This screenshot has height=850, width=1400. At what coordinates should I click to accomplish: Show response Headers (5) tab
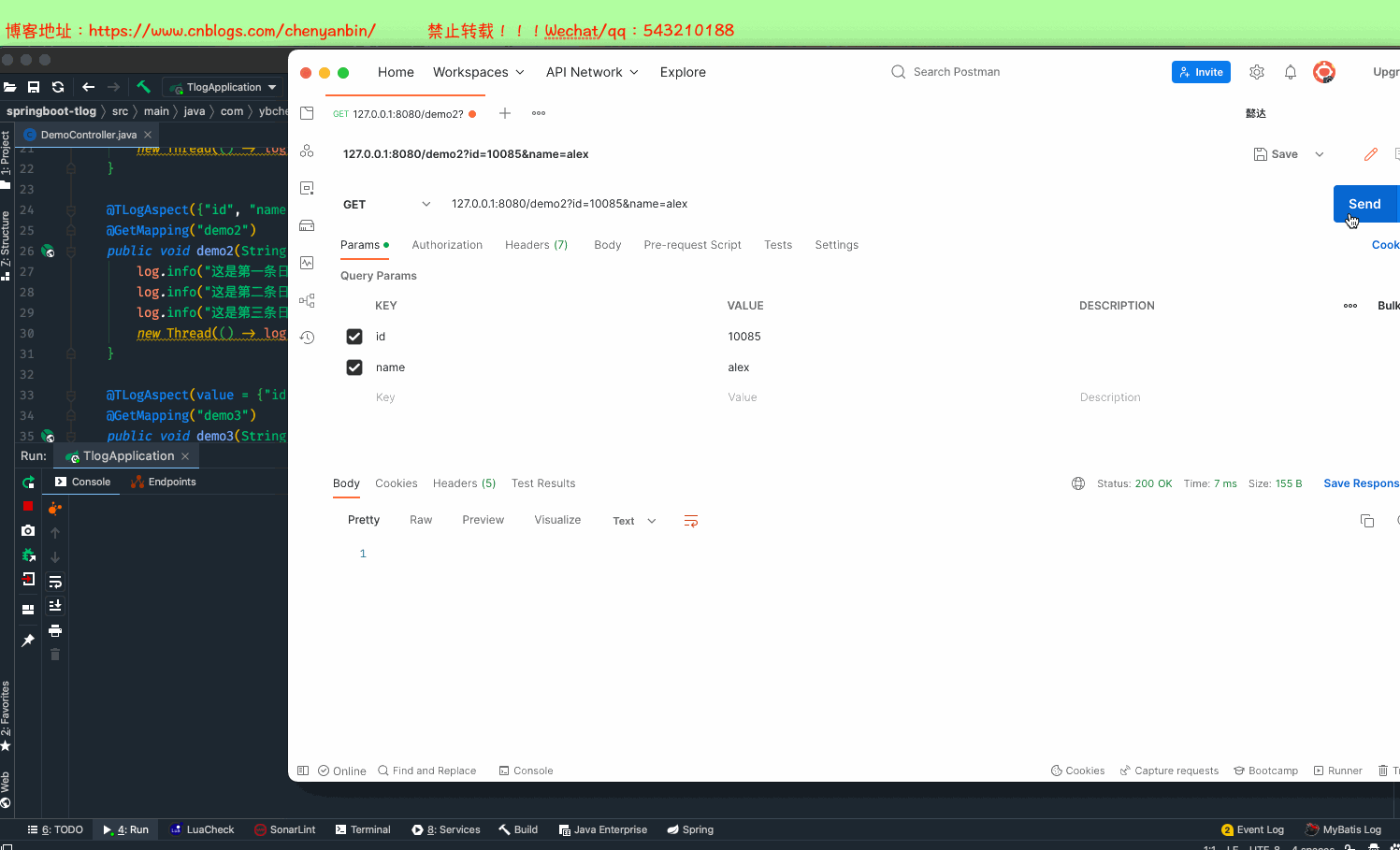464,483
